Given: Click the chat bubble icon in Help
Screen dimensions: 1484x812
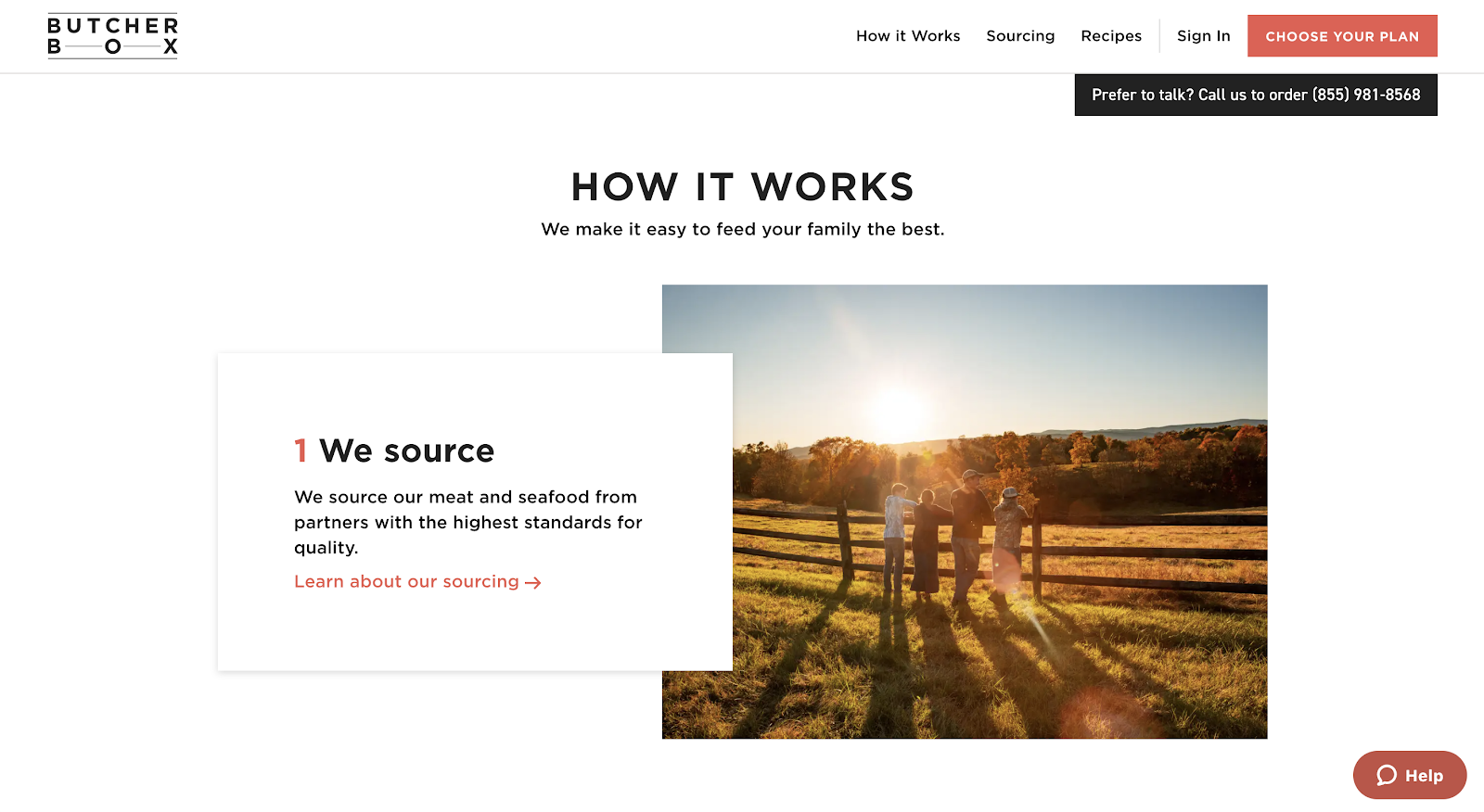Looking at the screenshot, I should (1387, 776).
